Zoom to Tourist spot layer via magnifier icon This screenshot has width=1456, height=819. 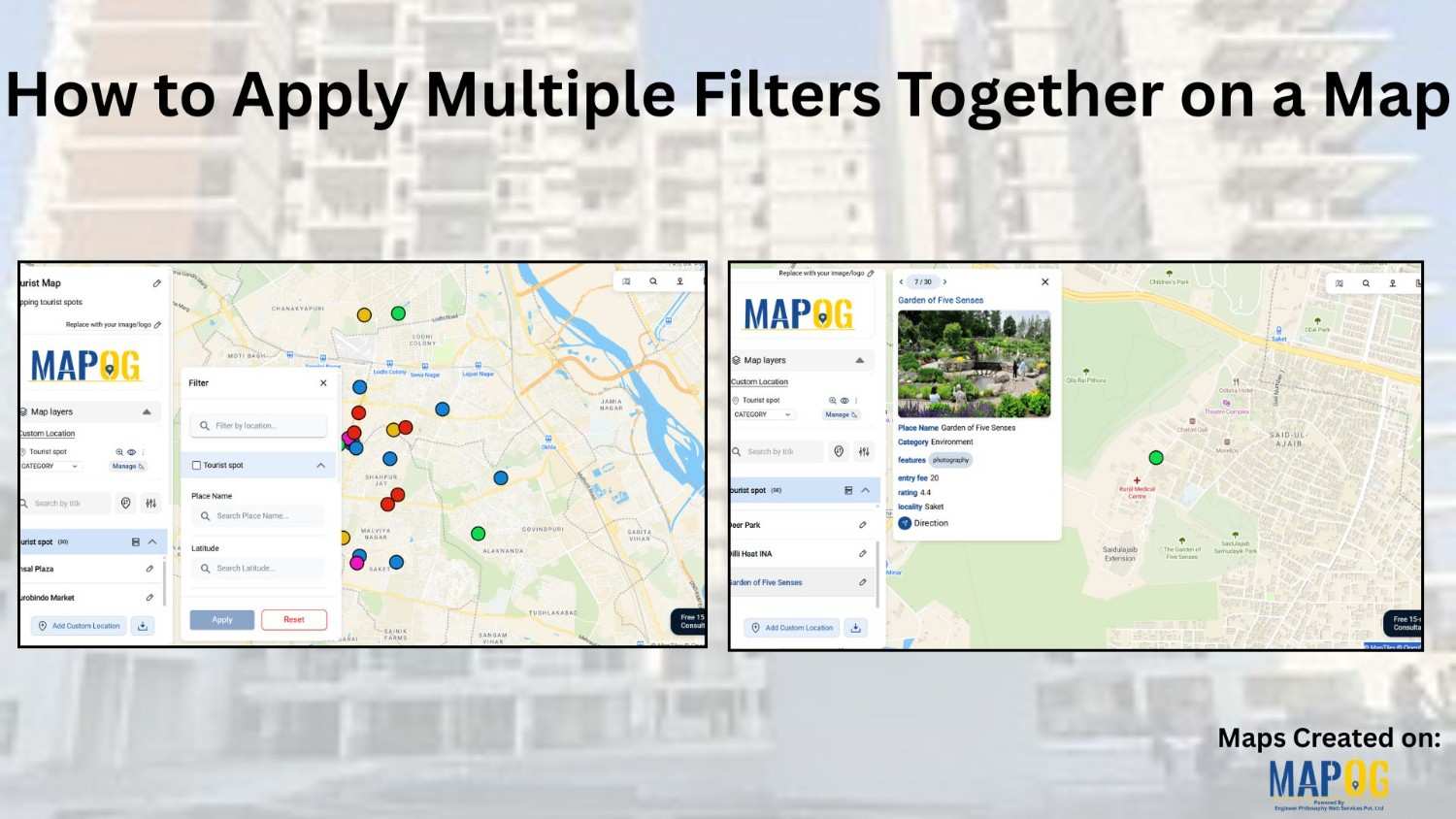tap(118, 450)
